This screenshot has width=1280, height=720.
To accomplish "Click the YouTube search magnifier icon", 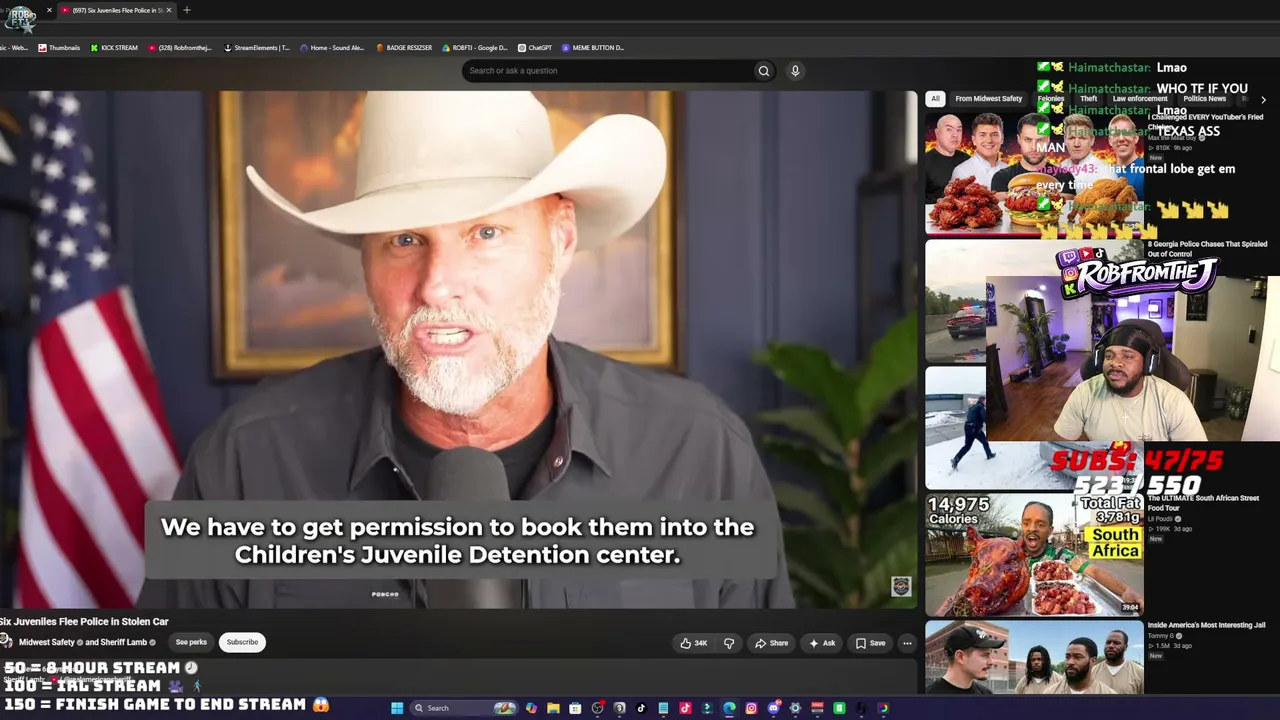I will click(763, 71).
